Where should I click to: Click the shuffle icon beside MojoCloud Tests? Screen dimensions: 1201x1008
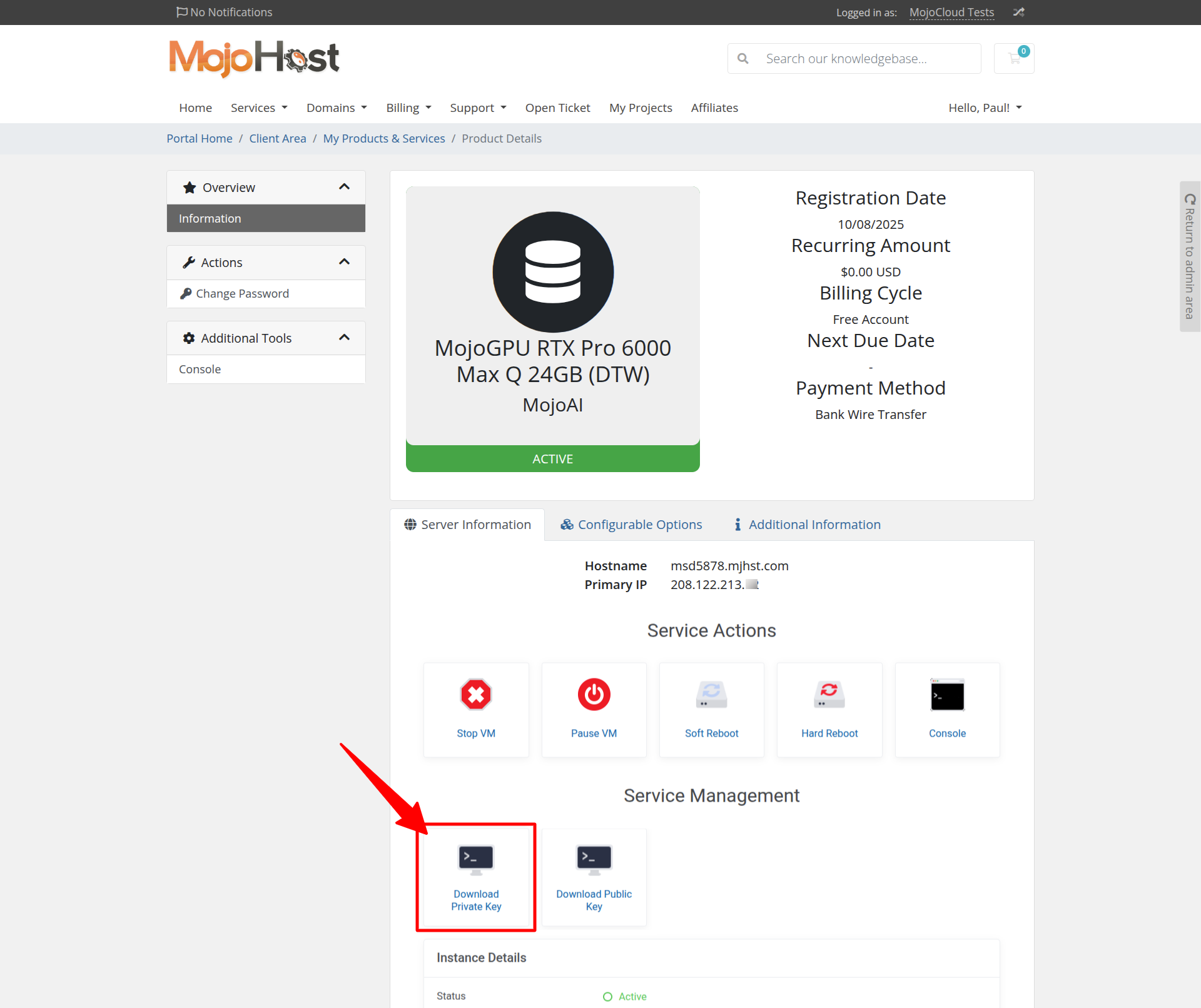click(1018, 13)
